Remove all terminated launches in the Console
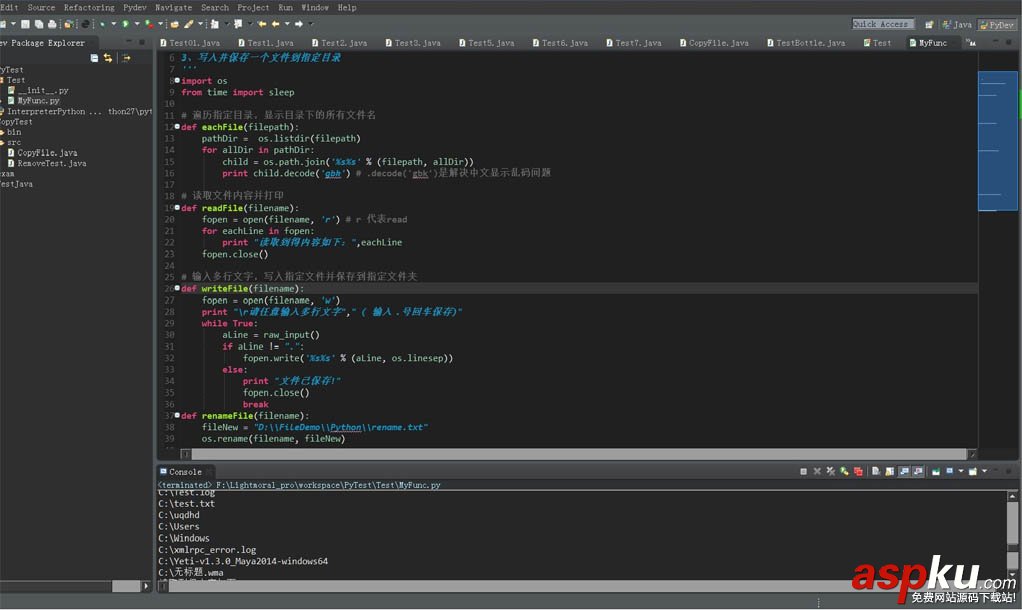Viewport: 1022px width, 610px height. 831,471
